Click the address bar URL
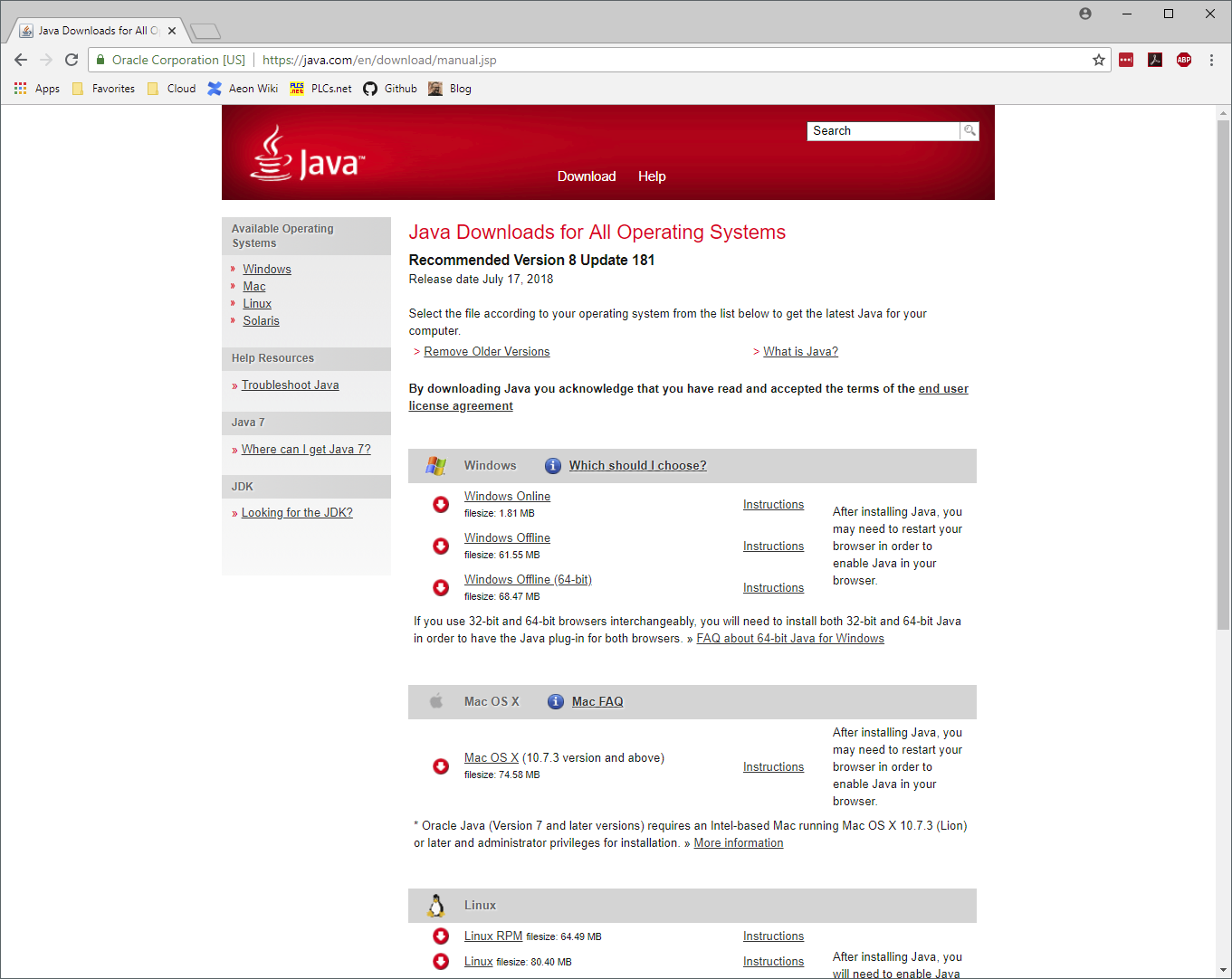1232x979 pixels. [x=379, y=60]
